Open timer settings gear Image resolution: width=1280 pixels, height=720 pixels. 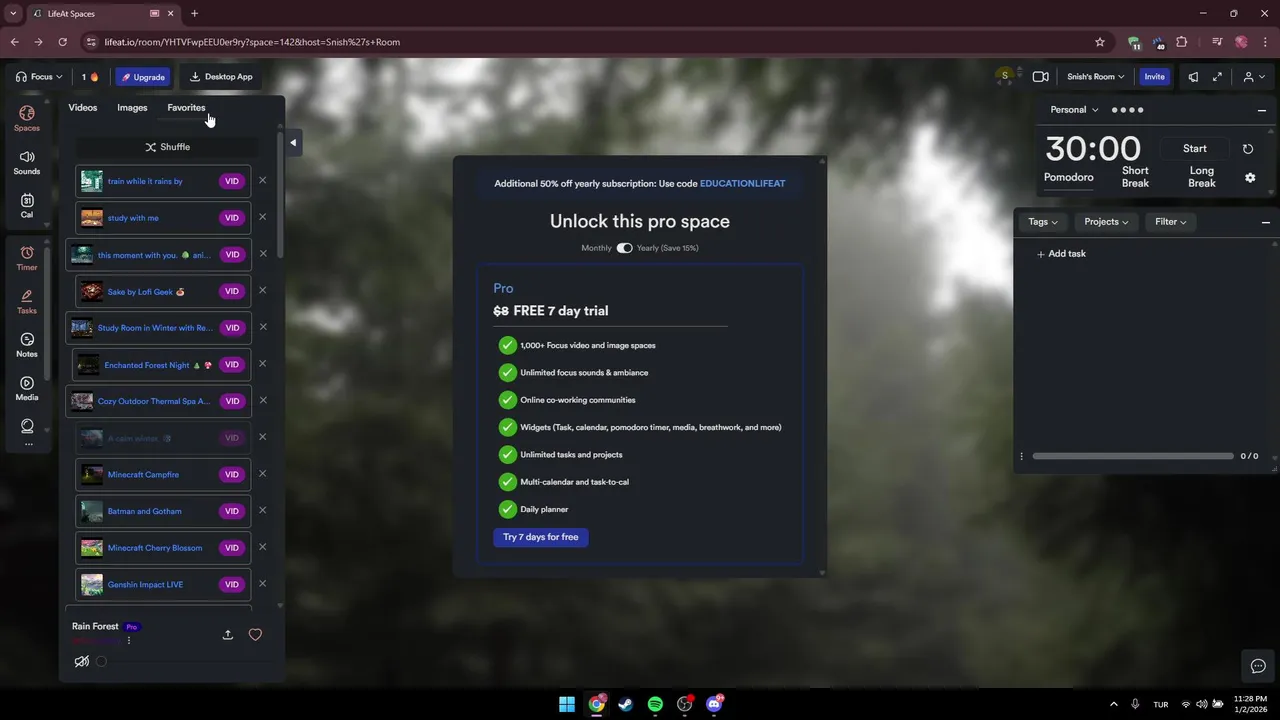click(x=1250, y=178)
